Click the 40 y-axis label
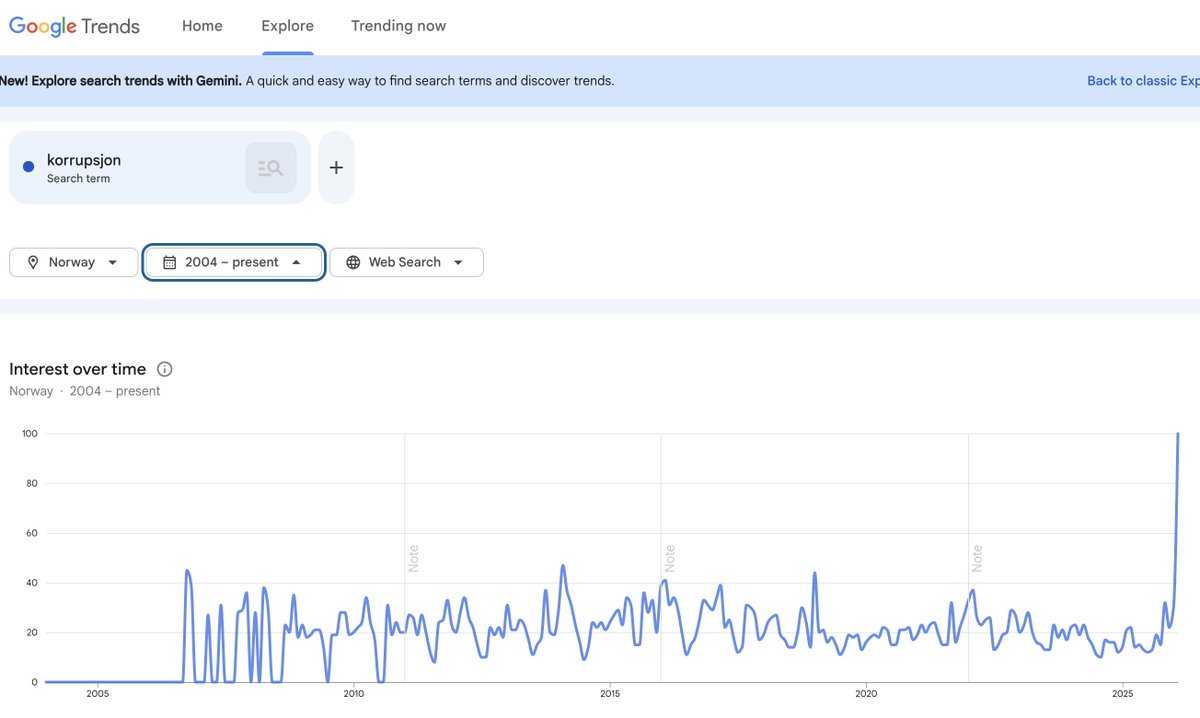 (x=32, y=583)
